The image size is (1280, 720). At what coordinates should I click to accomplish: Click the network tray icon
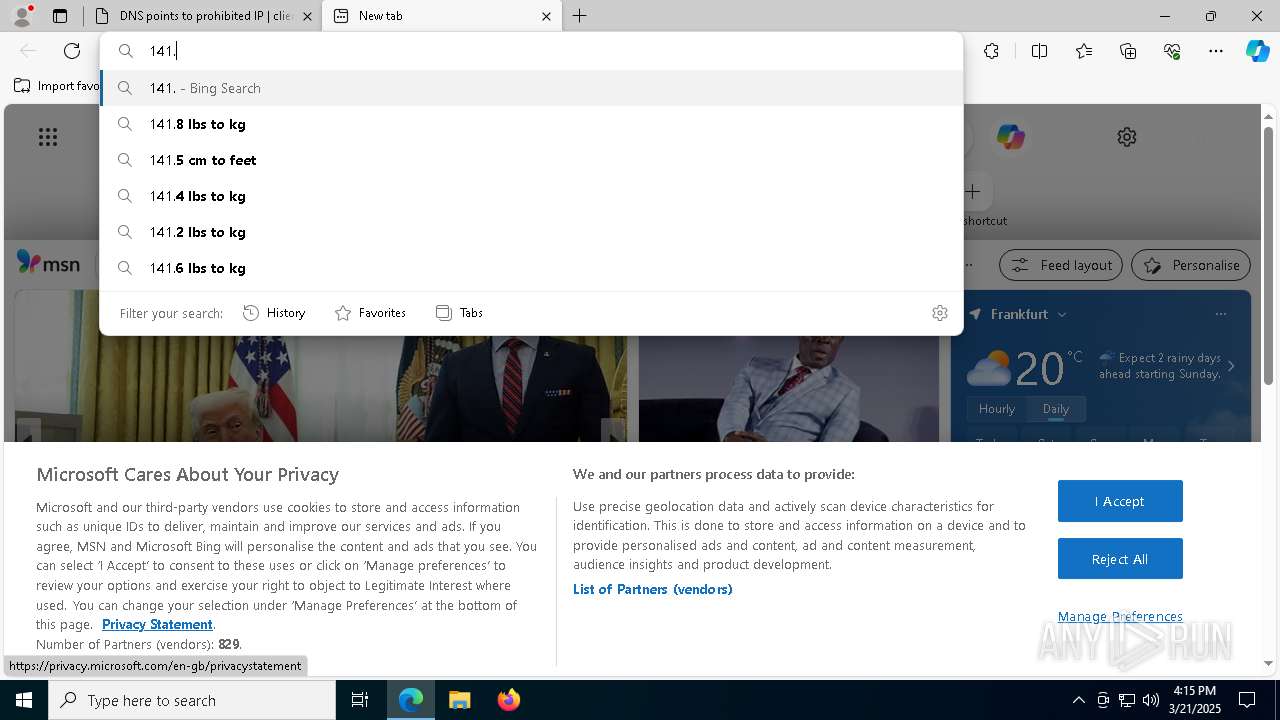click(1127, 700)
